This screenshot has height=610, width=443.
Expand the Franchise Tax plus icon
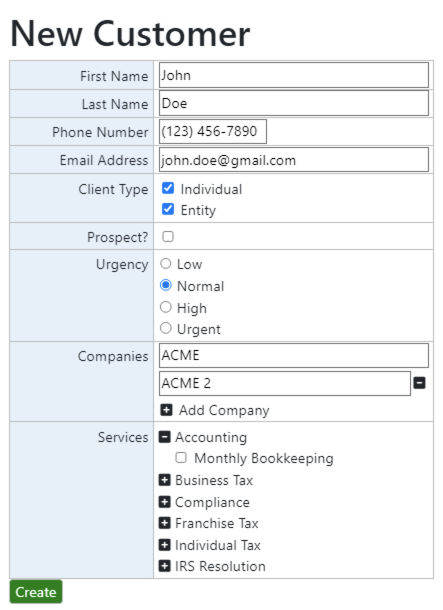pyautogui.click(x=165, y=523)
